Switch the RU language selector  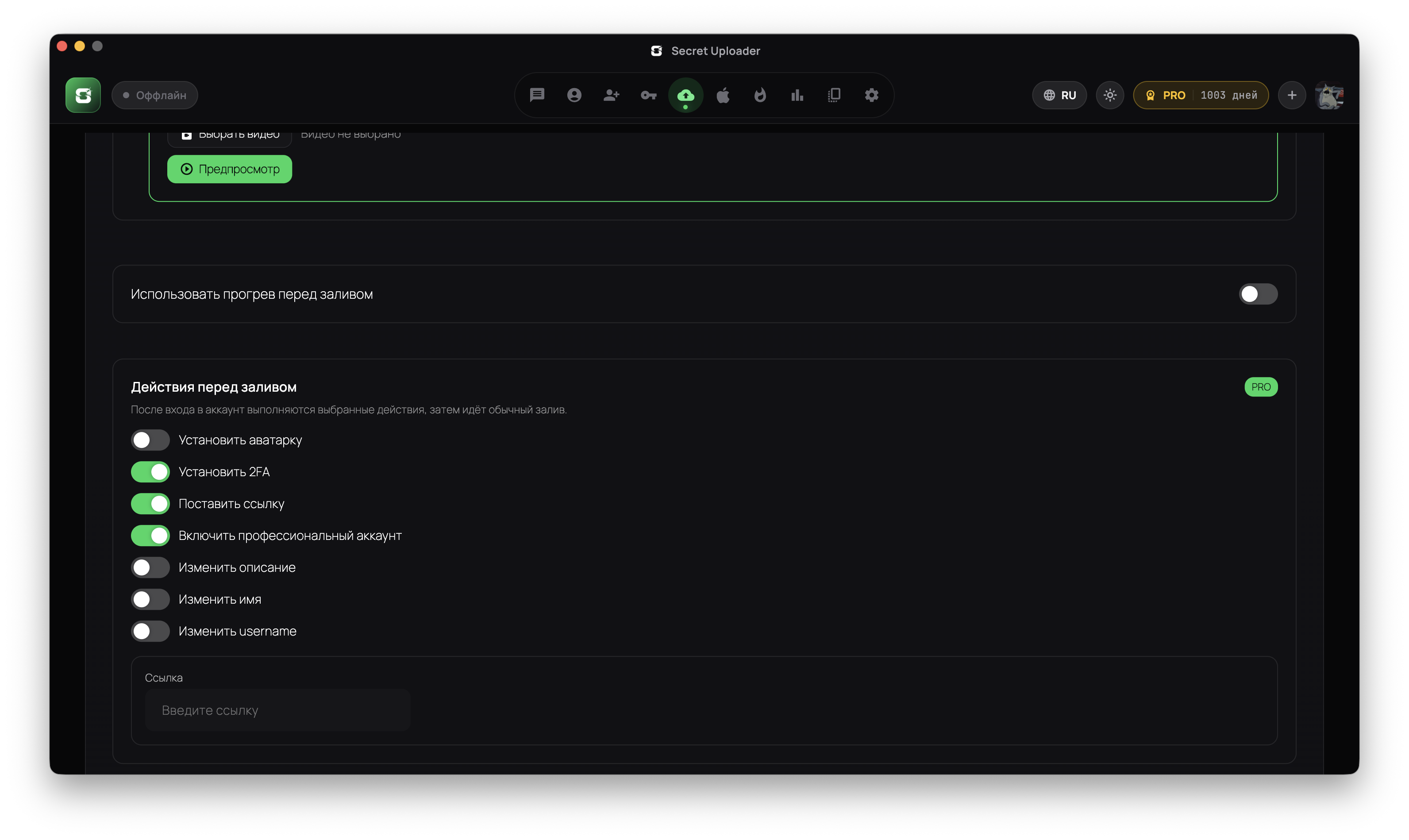1059,95
